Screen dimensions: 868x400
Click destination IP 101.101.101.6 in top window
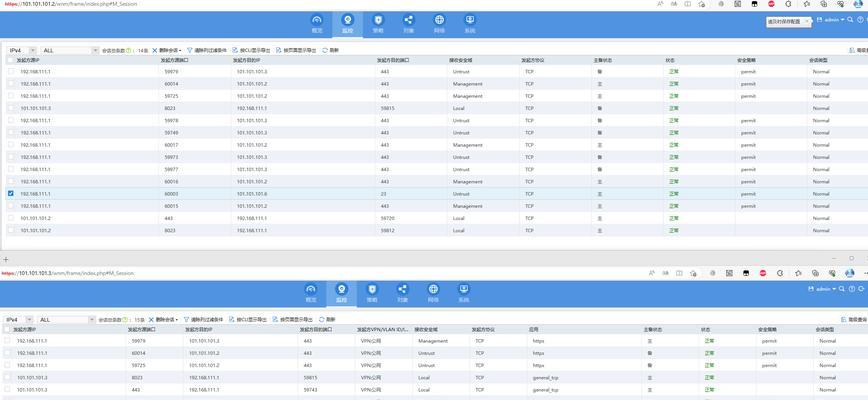(x=251, y=194)
